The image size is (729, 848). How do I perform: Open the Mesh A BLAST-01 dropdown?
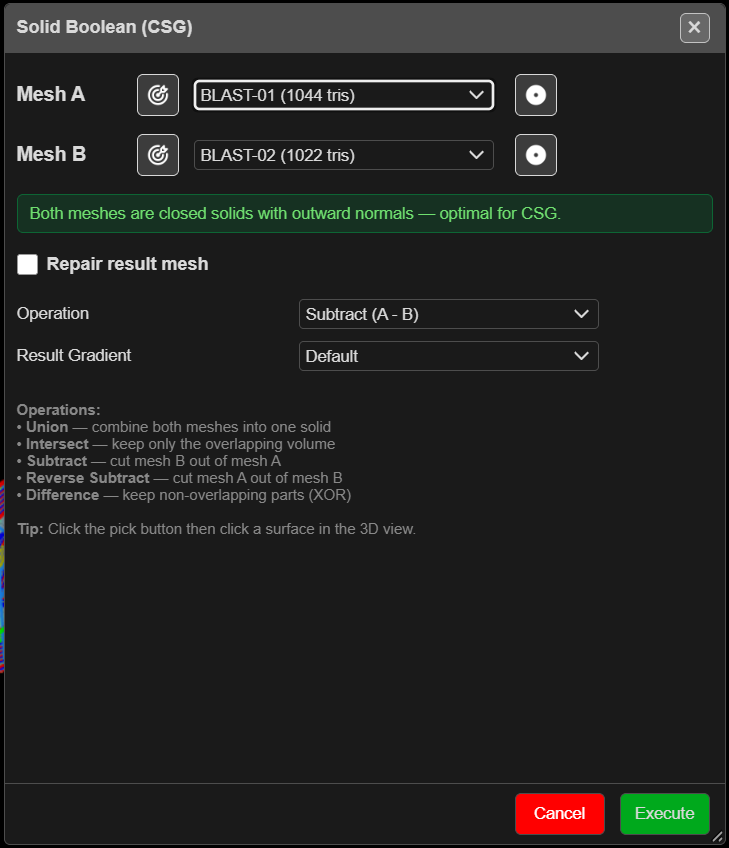click(344, 95)
